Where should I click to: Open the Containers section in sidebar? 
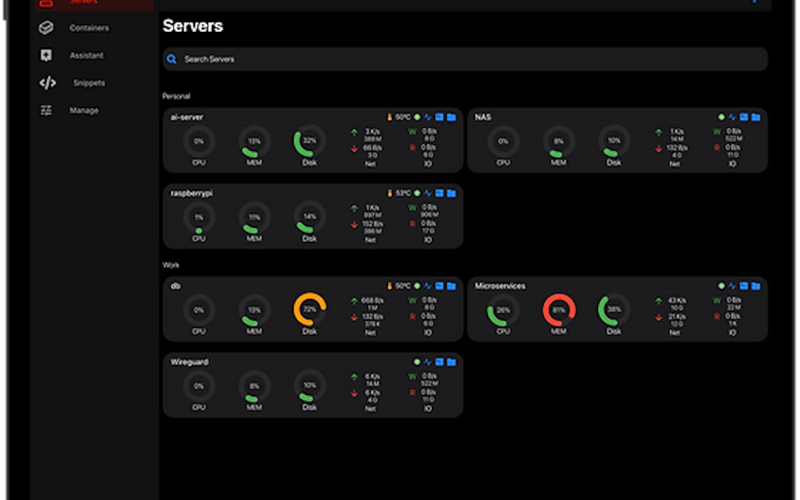tap(89, 28)
